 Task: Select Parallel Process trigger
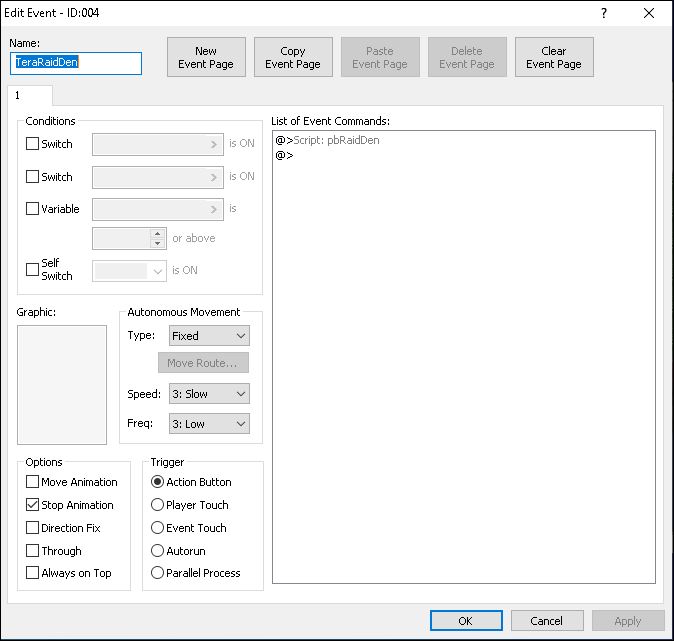click(158, 574)
